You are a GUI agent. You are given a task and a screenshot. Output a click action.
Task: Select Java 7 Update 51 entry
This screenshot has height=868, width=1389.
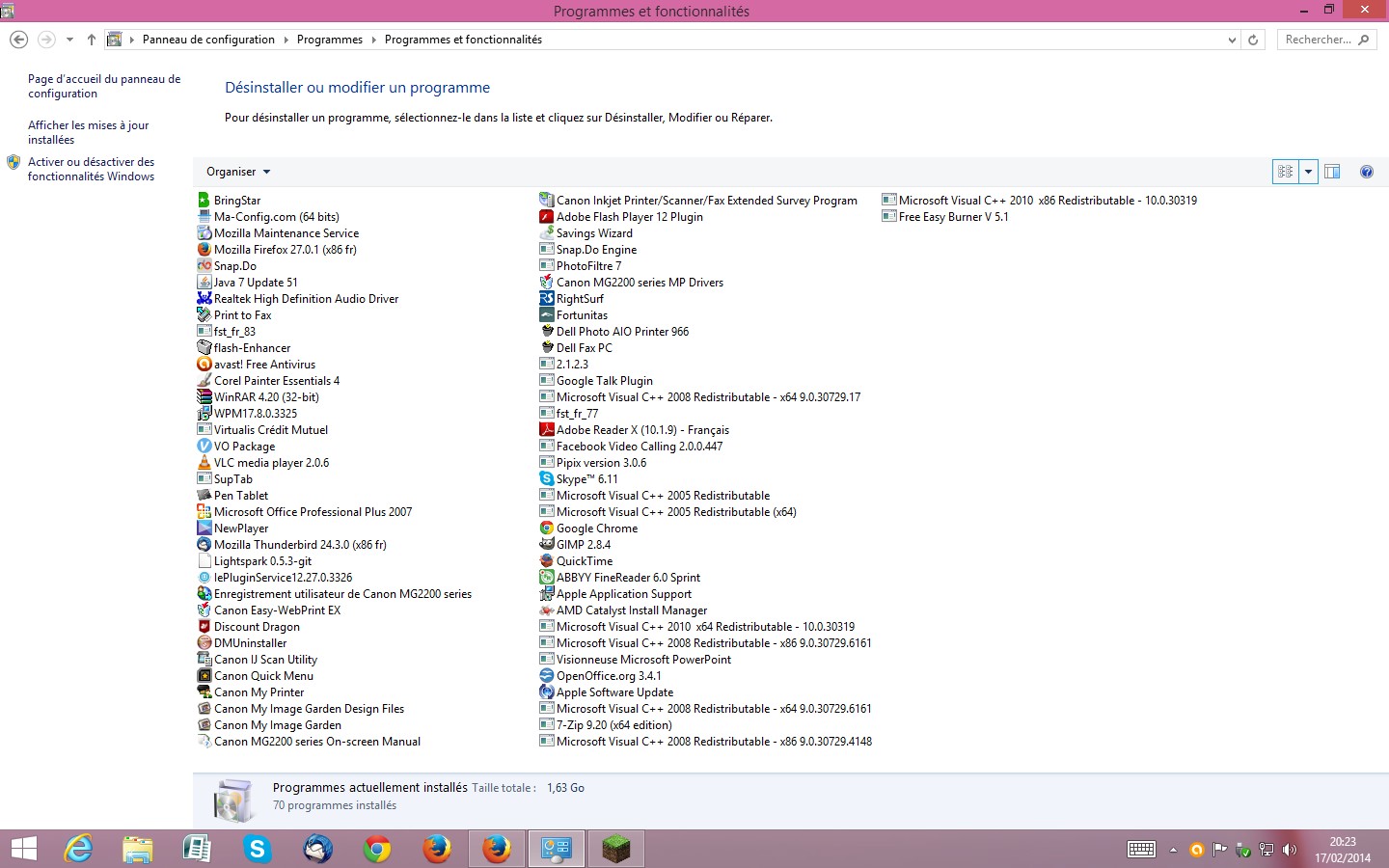click(x=256, y=283)
